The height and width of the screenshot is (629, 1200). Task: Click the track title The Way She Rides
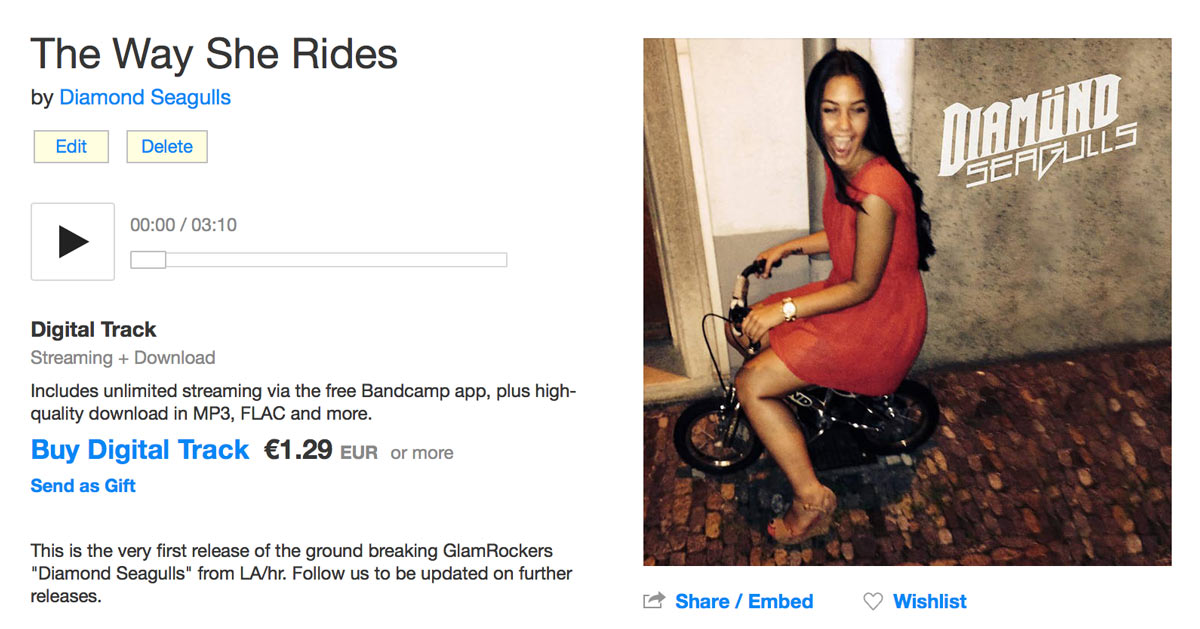point(214,54)
